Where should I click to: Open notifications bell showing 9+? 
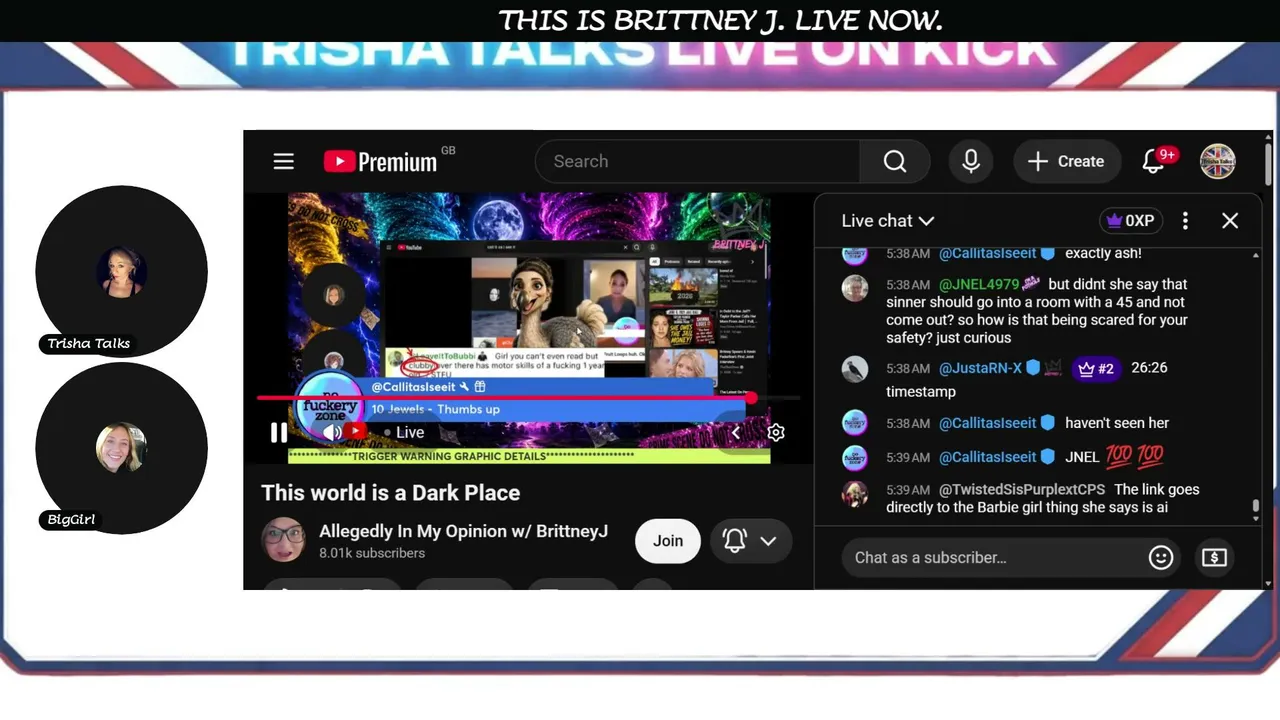[1155, 161]
